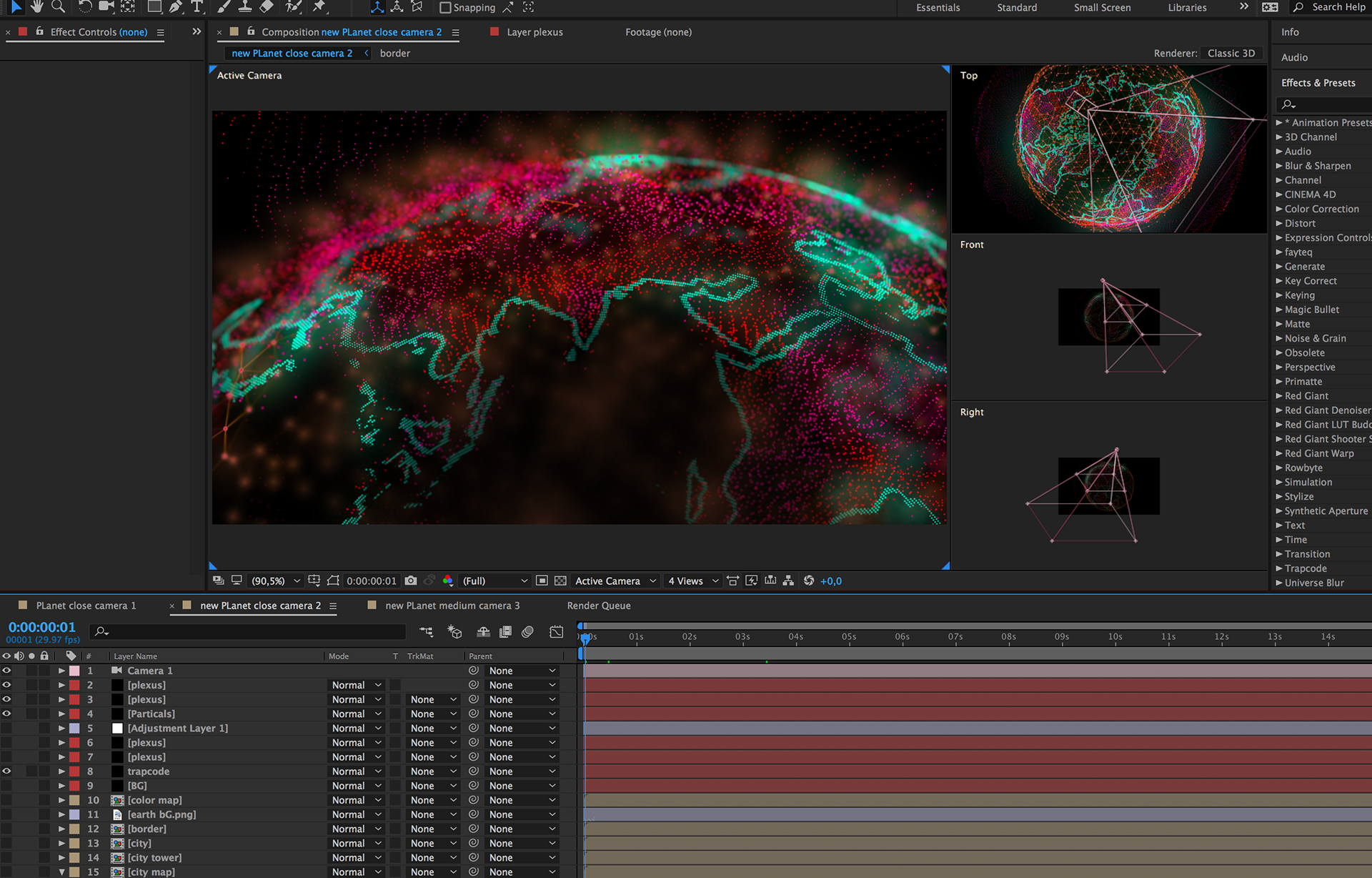Expand the Camera 1 layer properties
This screenshot has width=1372, height=878.
[62, 671]
